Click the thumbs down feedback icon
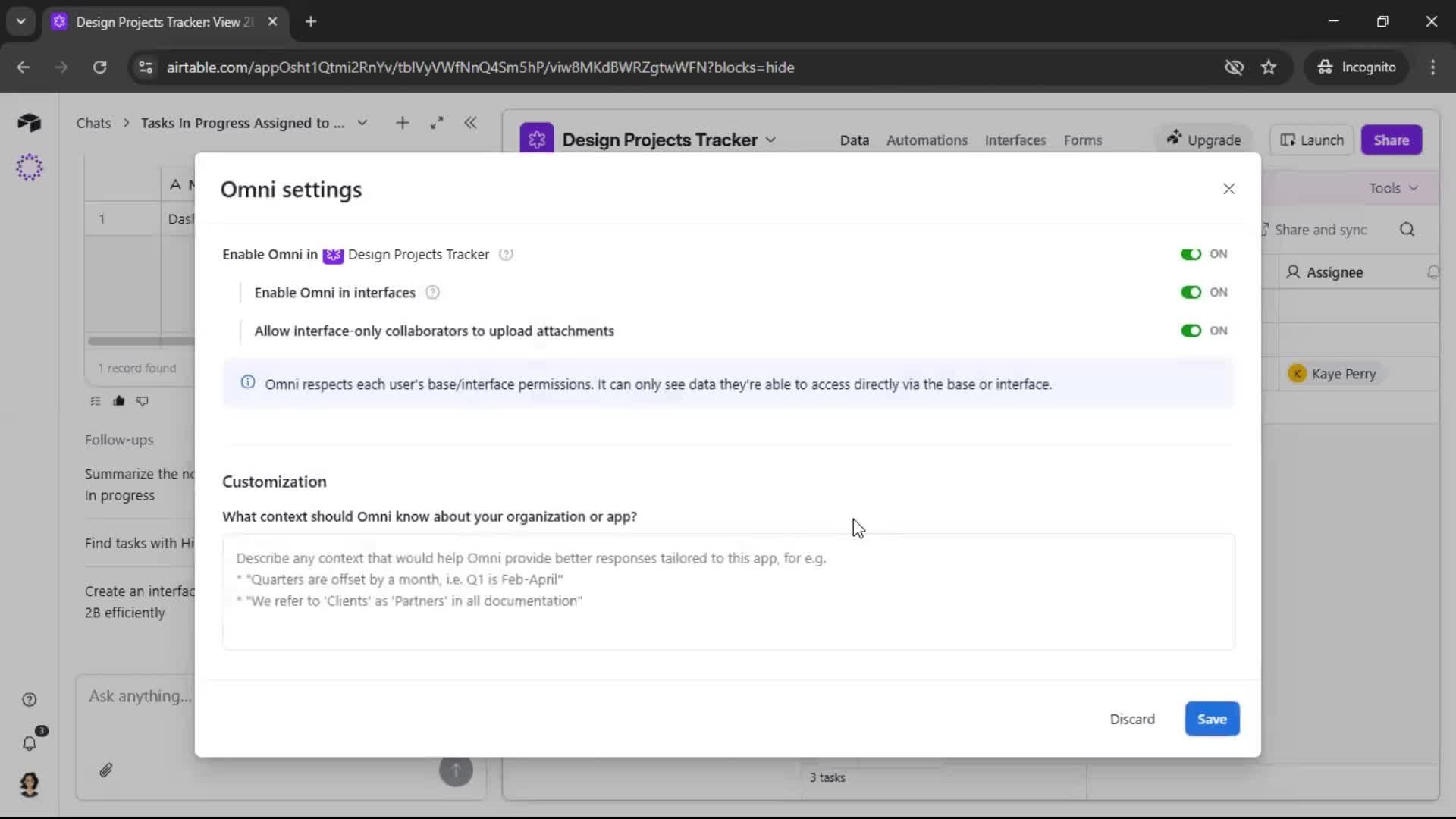This screenshot has width=1456, height=819. 143,401
